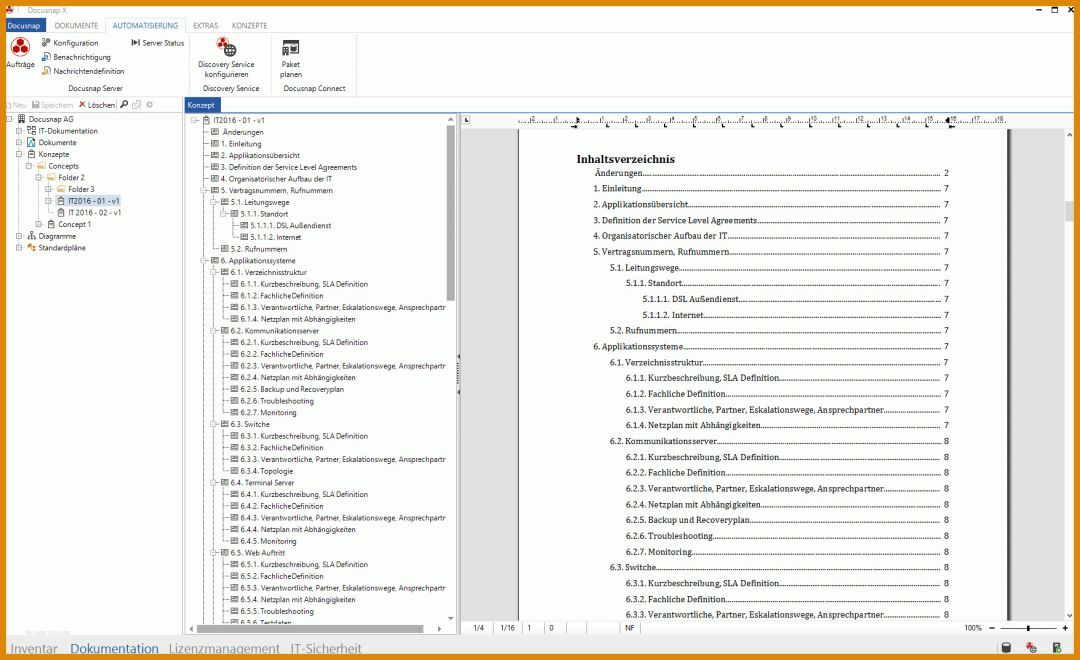Open the Lizenzmanagement module

[x=225, y=648]
